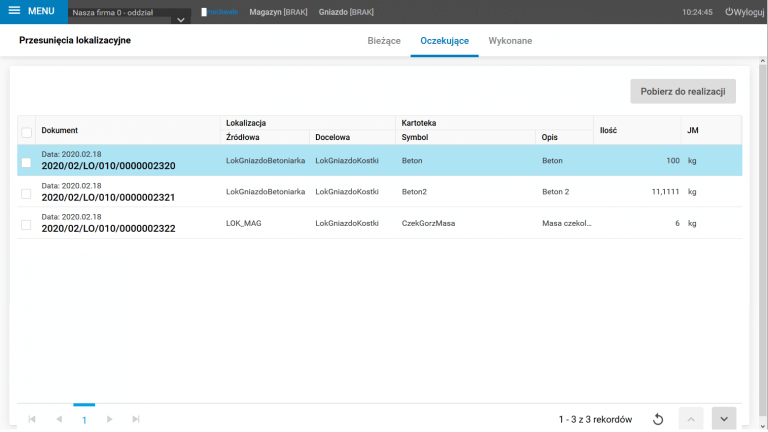The image size is (768, 432).
Task: Toggle the select-all header checkbox
Action: (27, 131)
